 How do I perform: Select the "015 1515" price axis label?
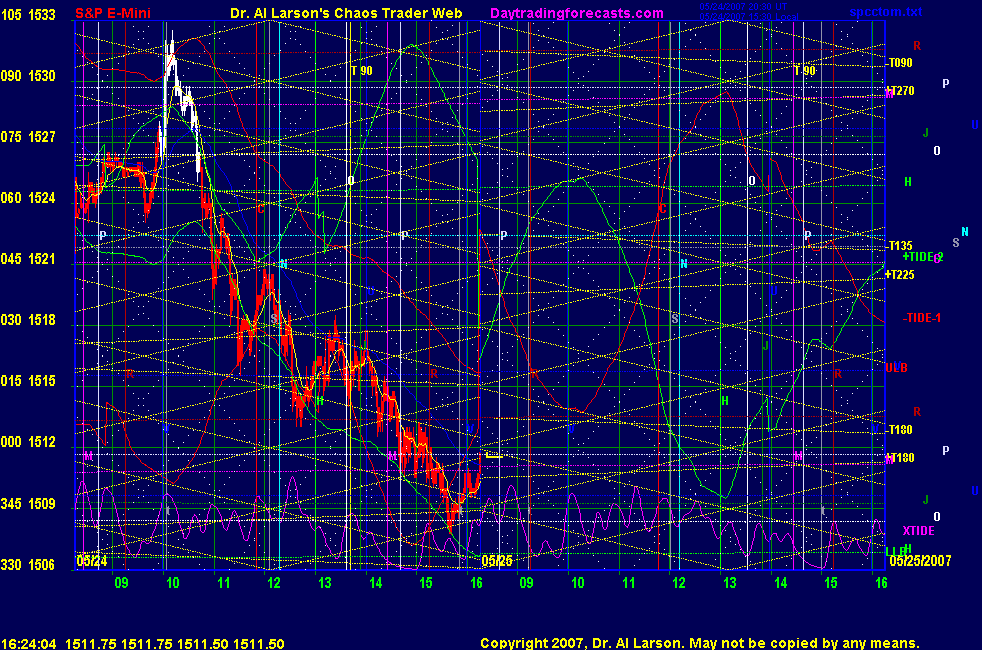[x=28, y=381]
